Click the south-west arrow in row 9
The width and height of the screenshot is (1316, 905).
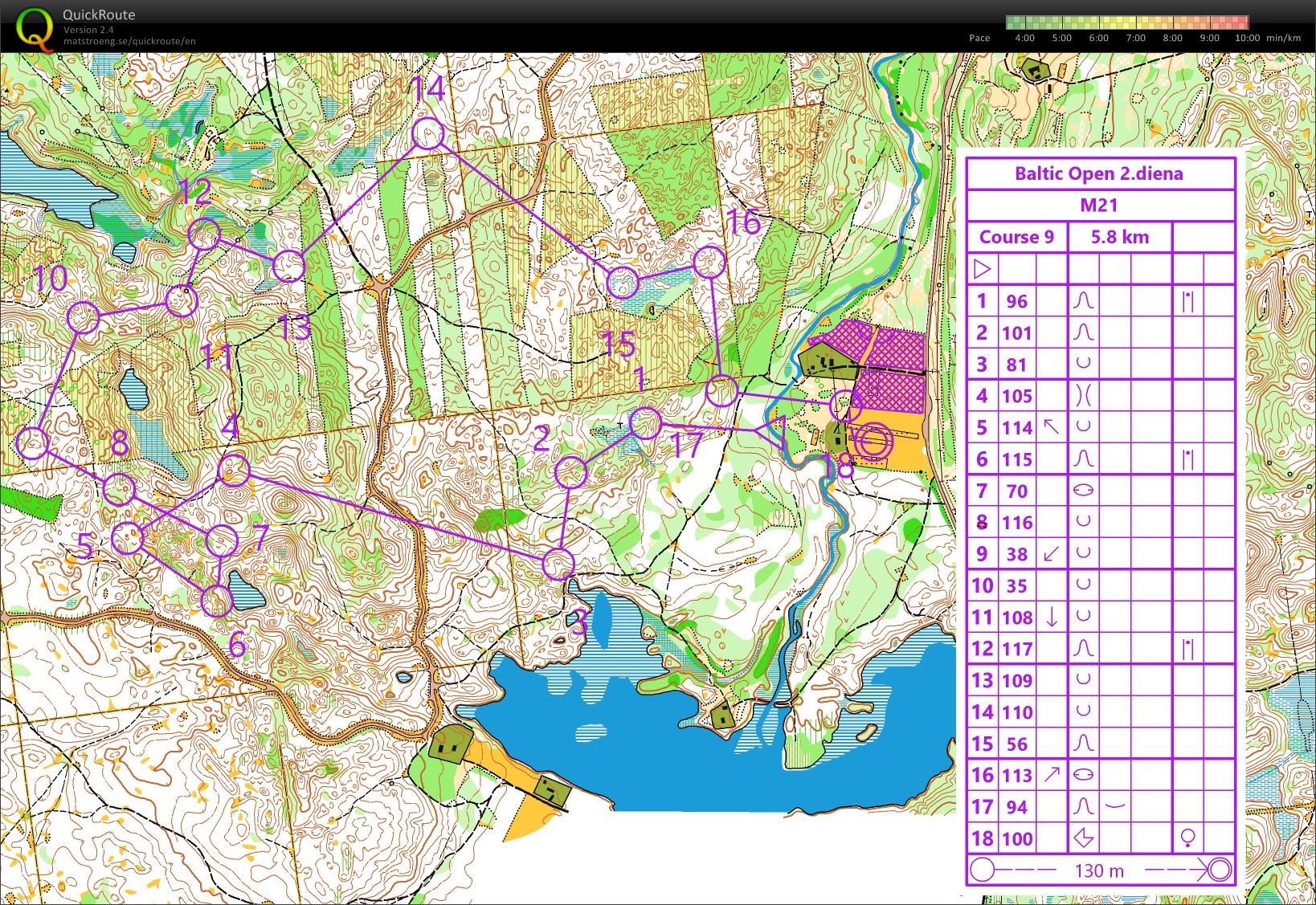(x=1052, y=554)
